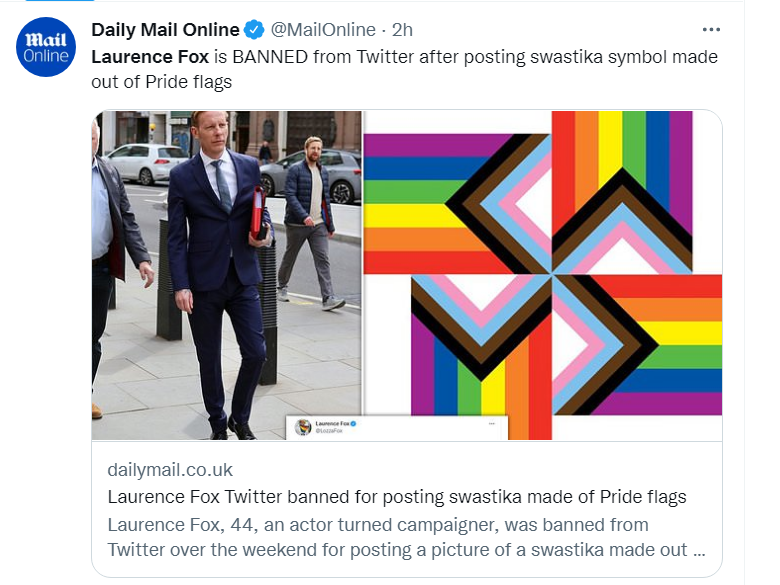Click the bold Laurence Fox headline text
This screenshot has width=780, height=585.
pyautogui.click(x=149, y=57)
